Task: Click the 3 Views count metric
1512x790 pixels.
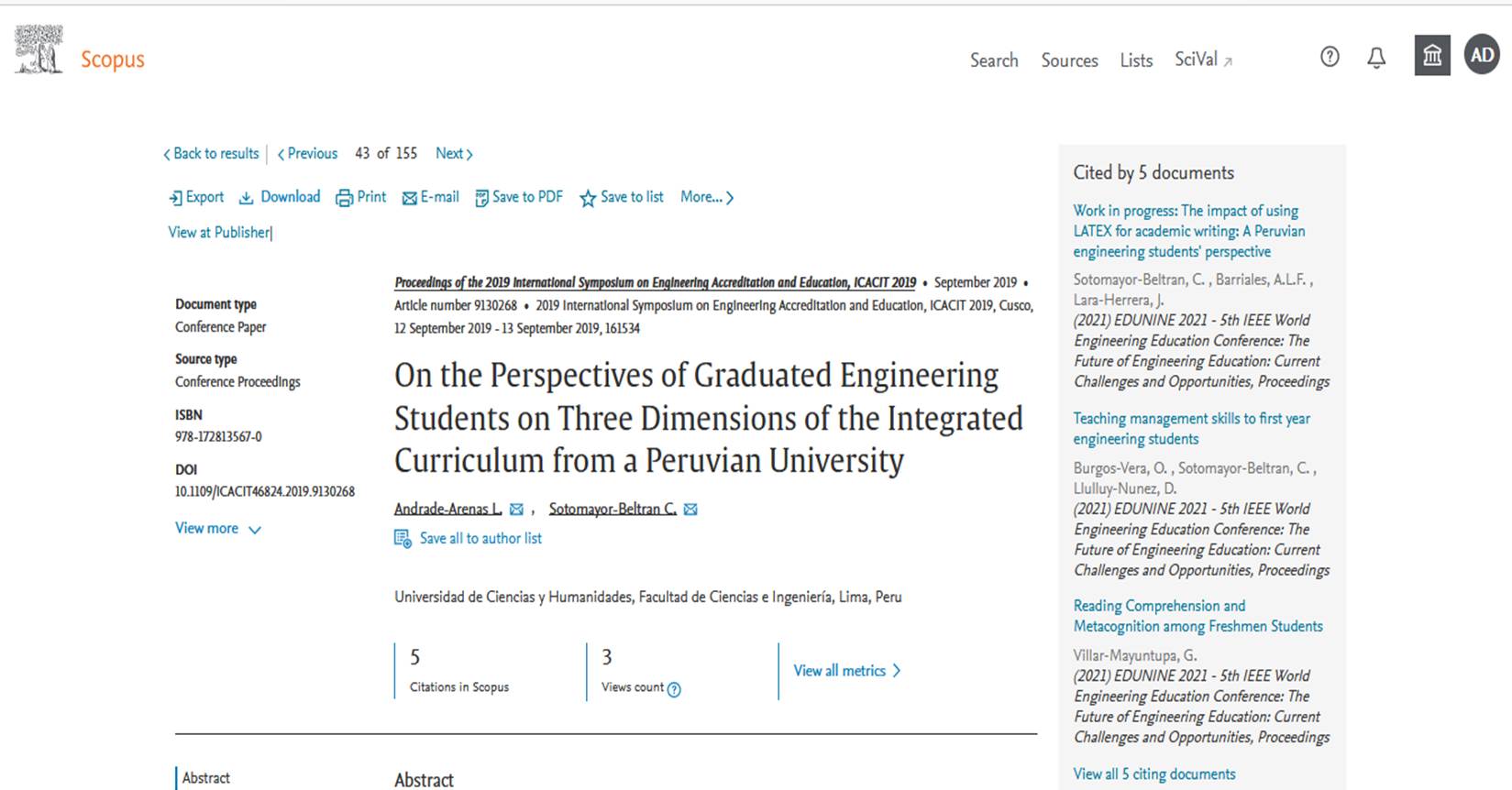Action: 641,671
